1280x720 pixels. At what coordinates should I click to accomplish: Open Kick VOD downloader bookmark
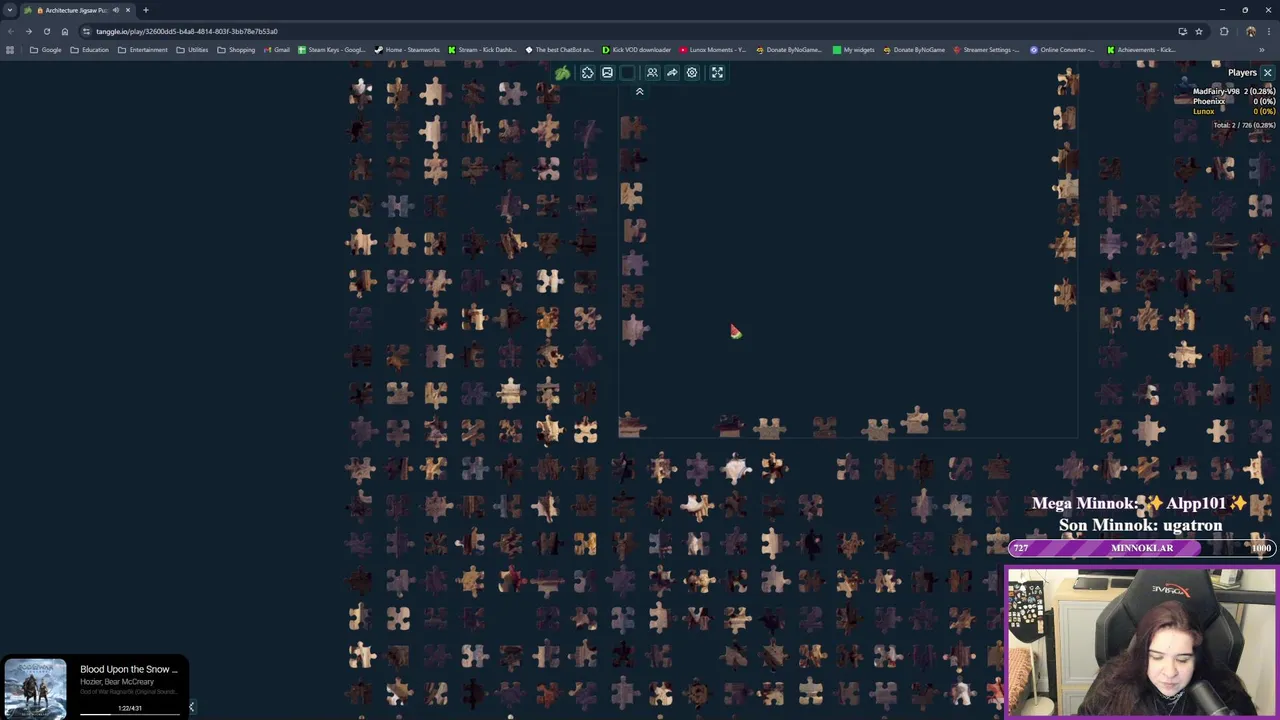tap(636, 50)
